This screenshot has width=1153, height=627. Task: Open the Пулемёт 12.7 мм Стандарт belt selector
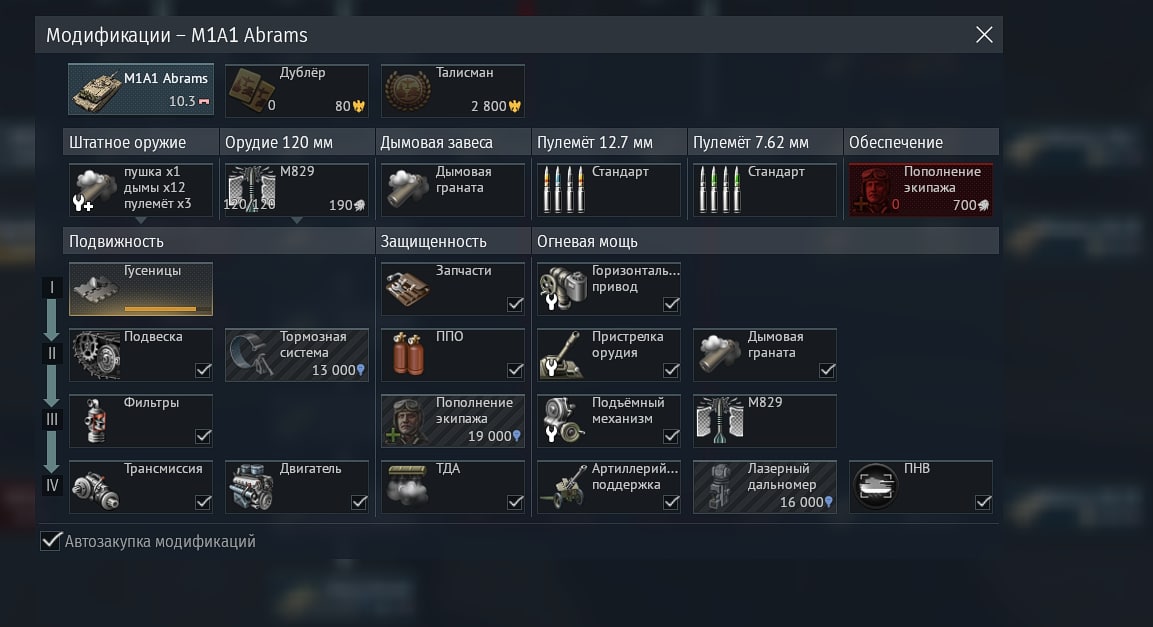tap(609, 190)
